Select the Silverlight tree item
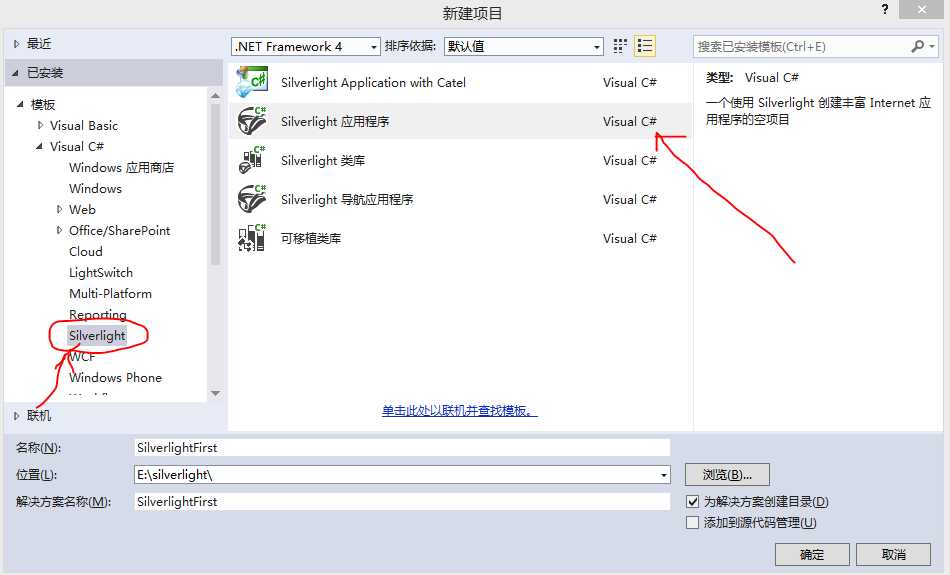 tap(97, 336)
